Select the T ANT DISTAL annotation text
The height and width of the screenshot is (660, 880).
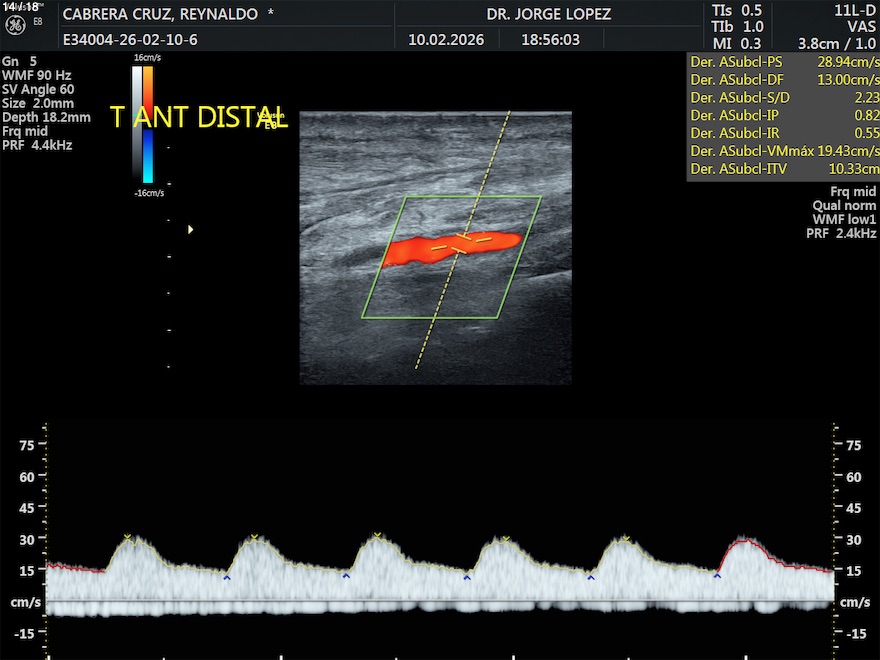pyautogui.click(x=198, y=117)
